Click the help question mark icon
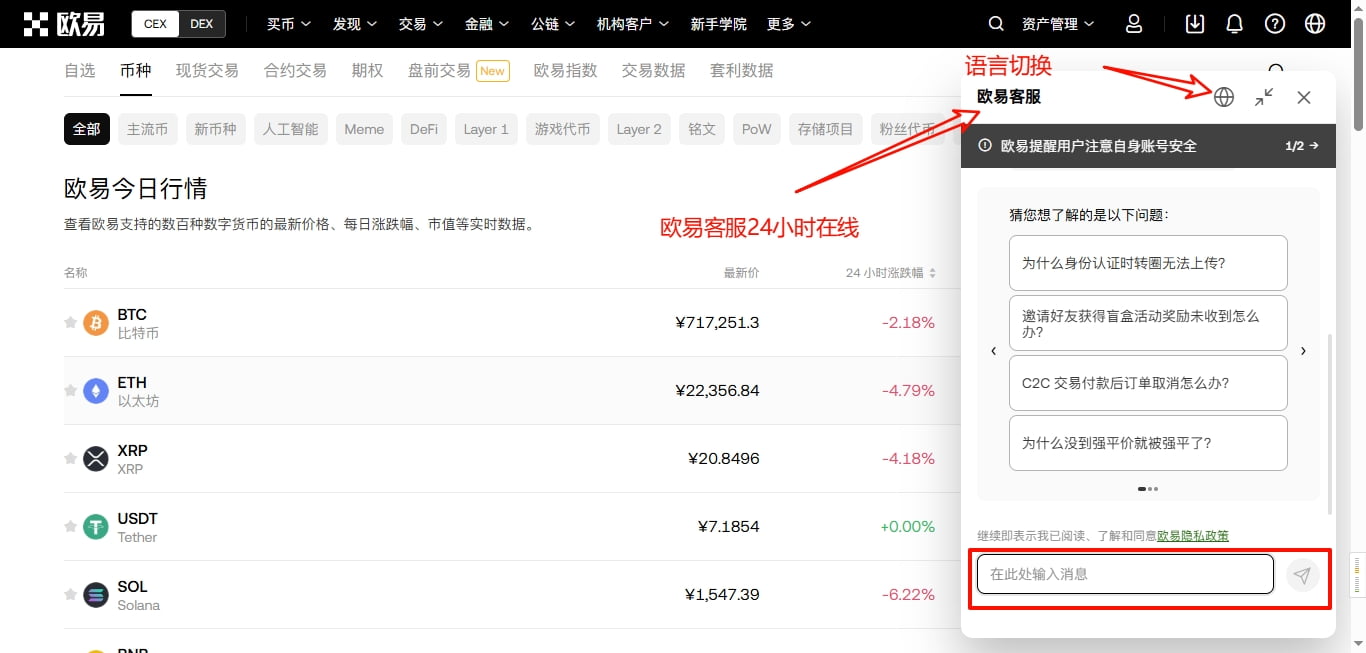Image resolution: width=1366 pixels, height=653 pixels. (x=1274, y=24)
